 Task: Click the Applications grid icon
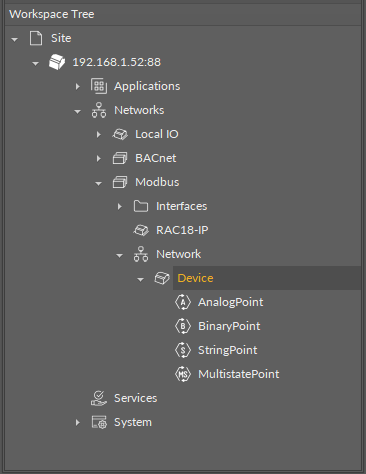pyautogui.click(x=99, y=86)
